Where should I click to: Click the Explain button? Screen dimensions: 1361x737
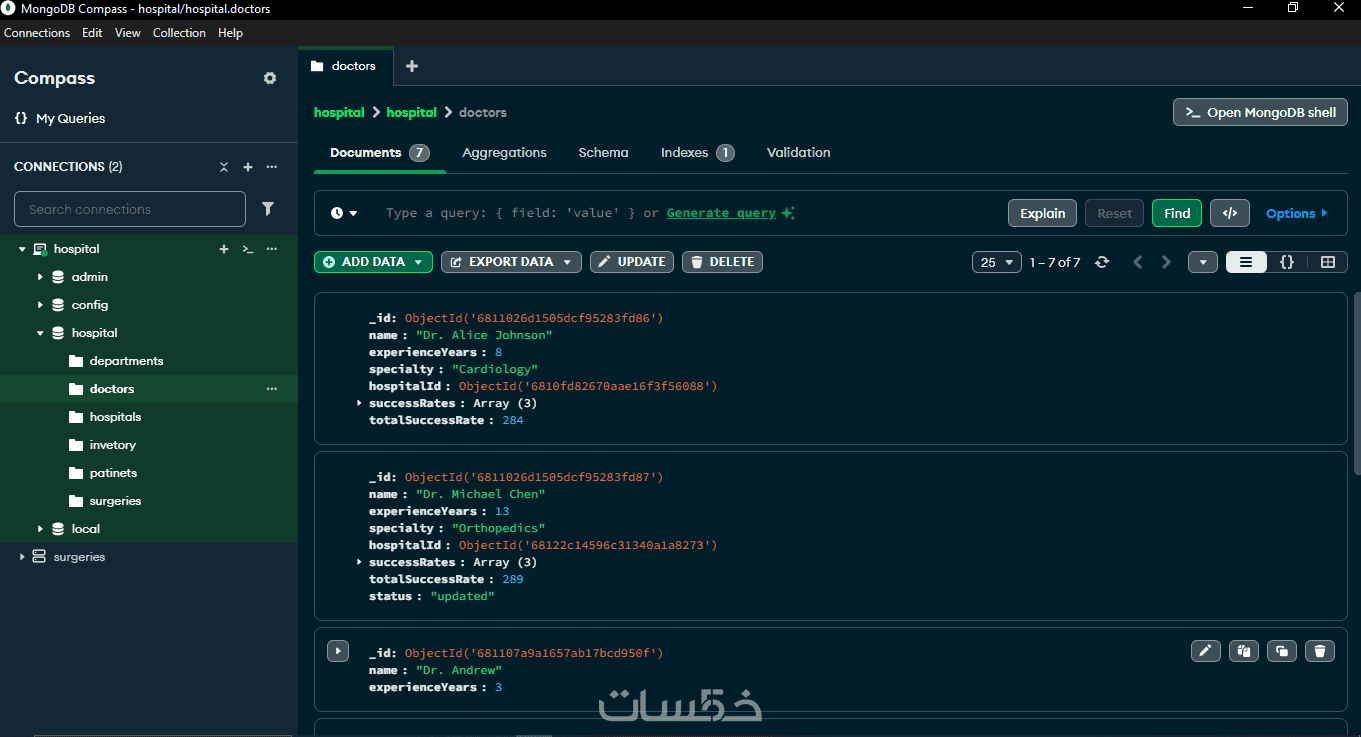click(x=1043, y=213)
